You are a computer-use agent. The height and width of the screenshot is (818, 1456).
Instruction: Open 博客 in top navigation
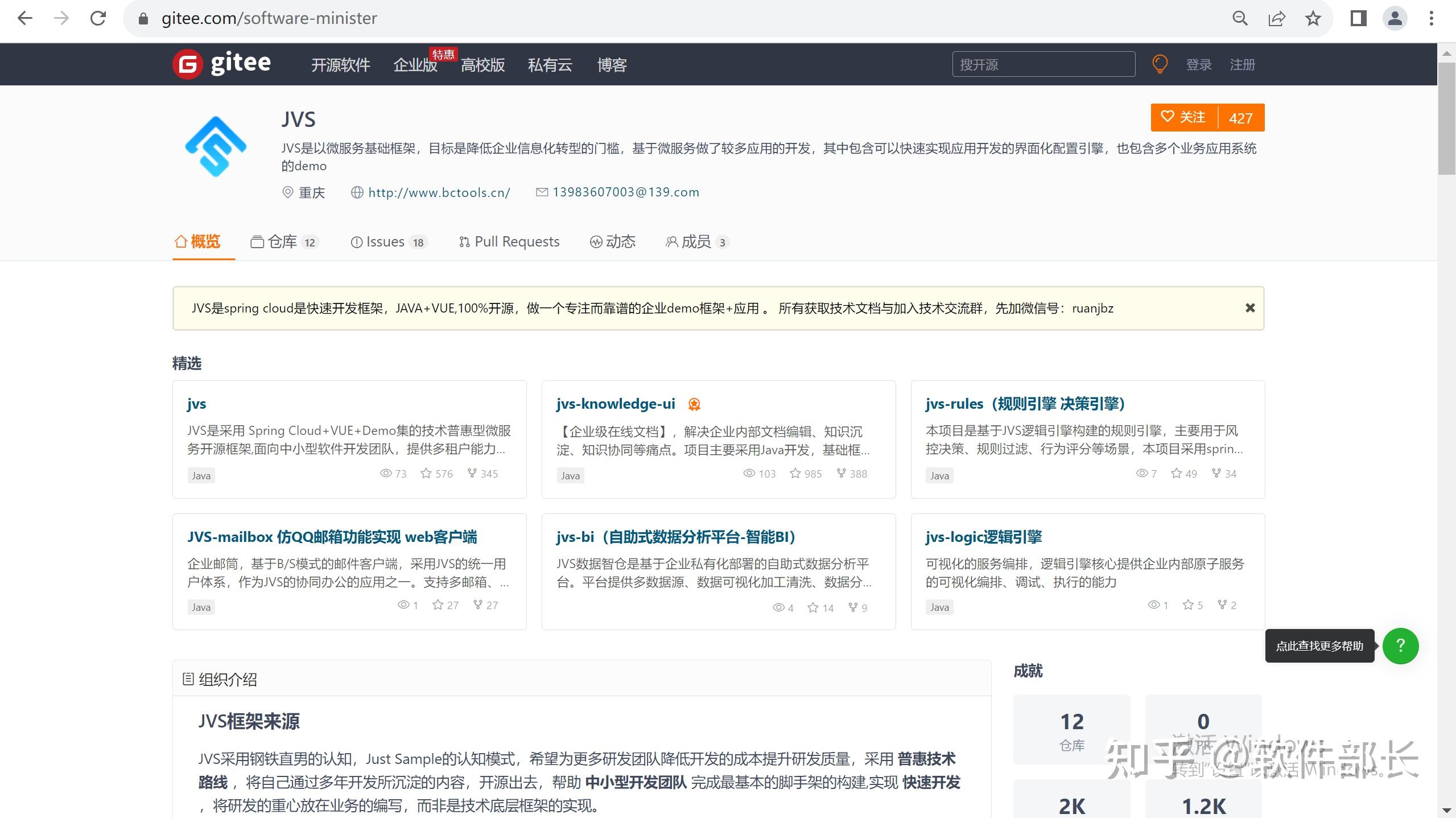[x=612, y=65]
